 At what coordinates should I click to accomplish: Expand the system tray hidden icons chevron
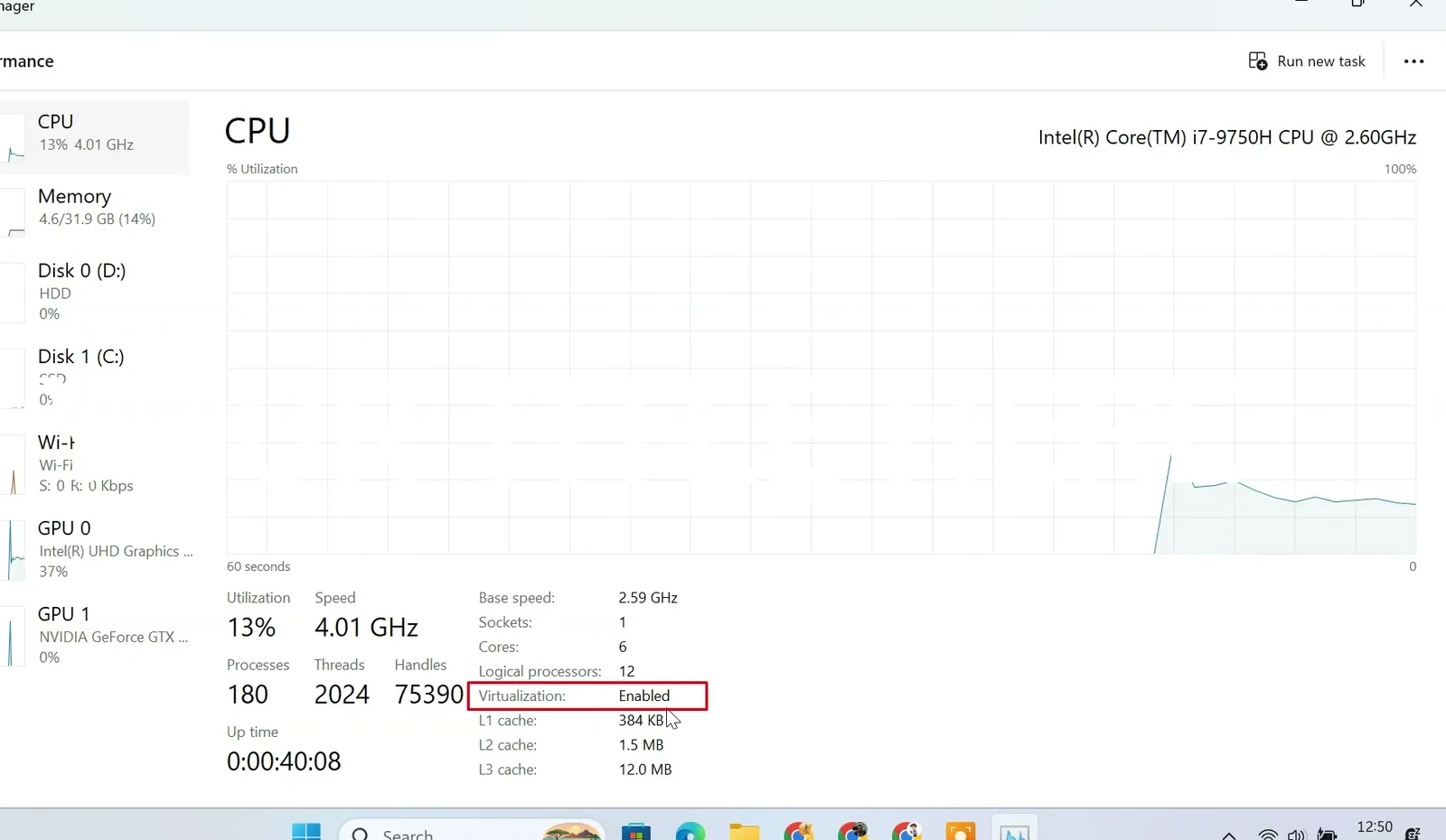[1229, 835]
